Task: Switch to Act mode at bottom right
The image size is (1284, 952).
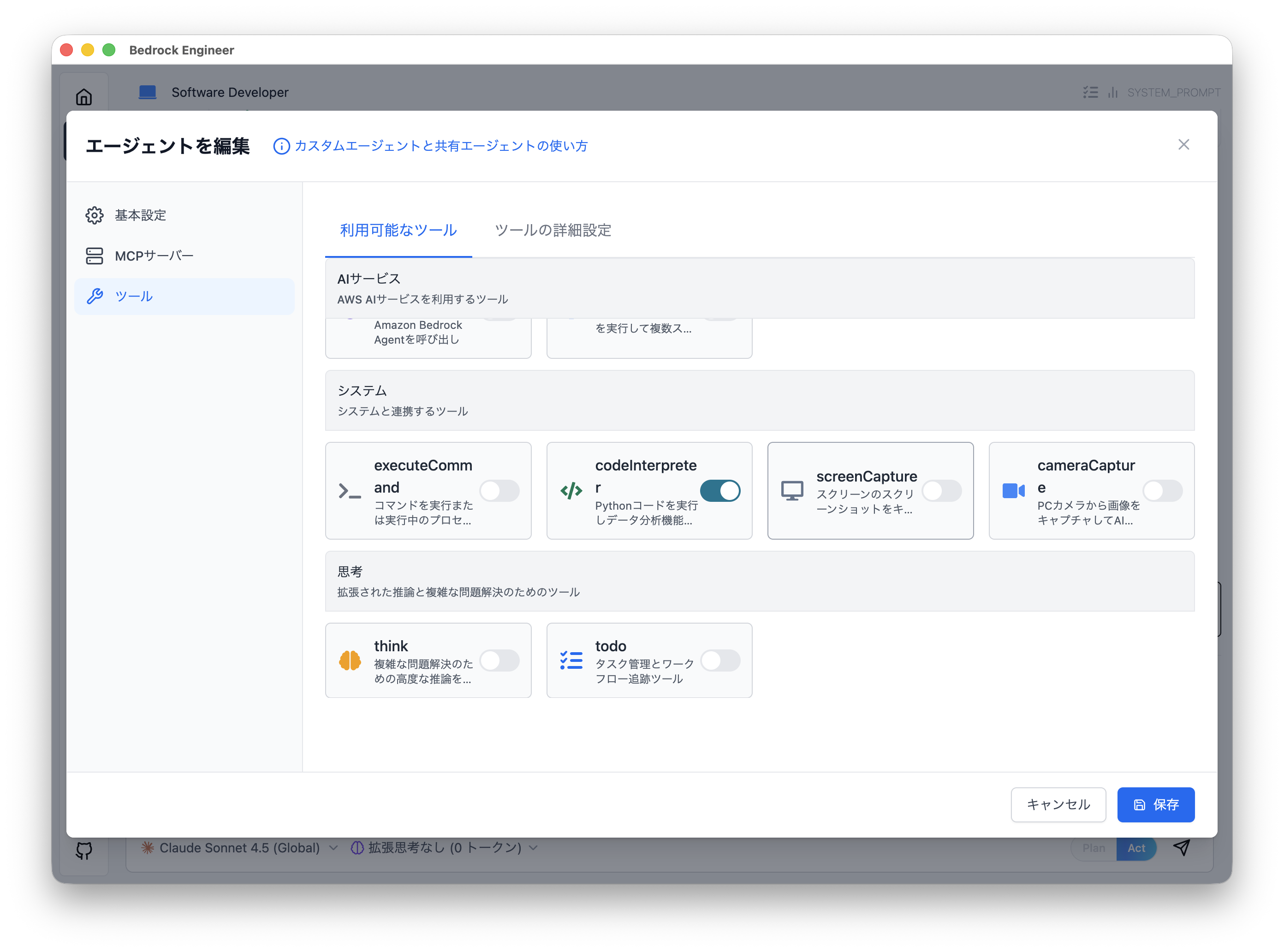Action: (1136, 848)
